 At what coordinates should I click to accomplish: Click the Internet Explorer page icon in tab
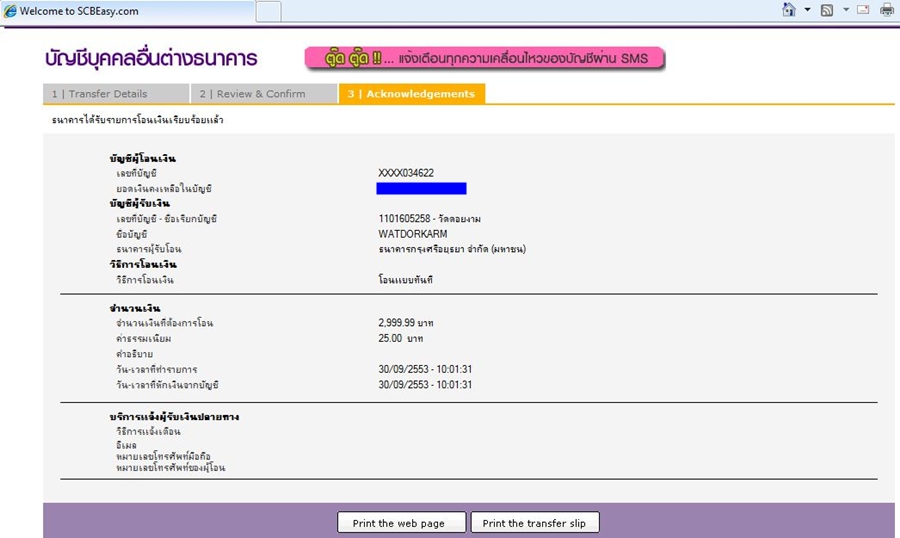[x=10, y=11]
